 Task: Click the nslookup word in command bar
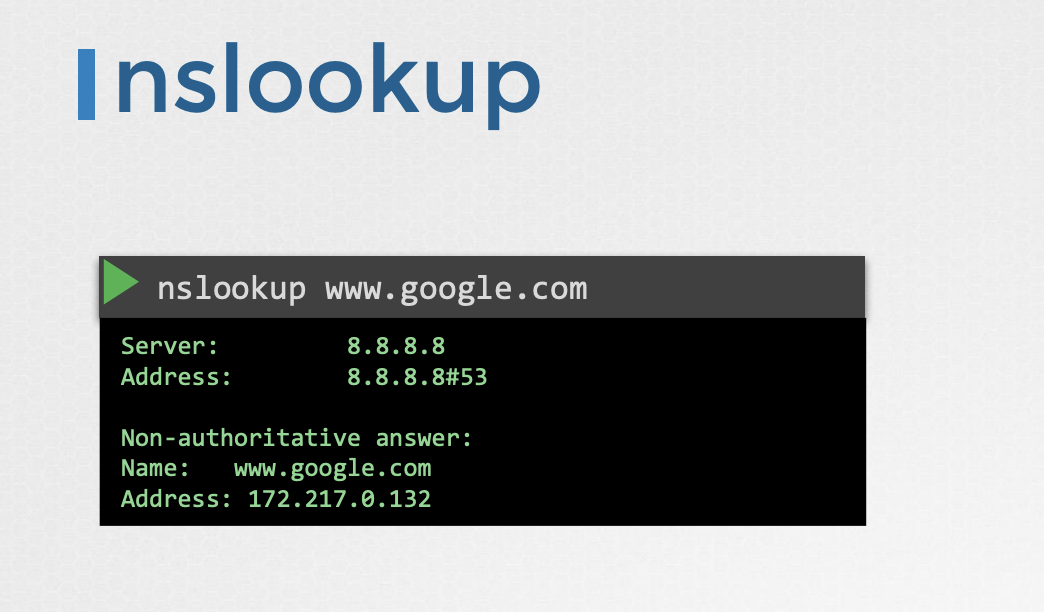tap(231, 289)
